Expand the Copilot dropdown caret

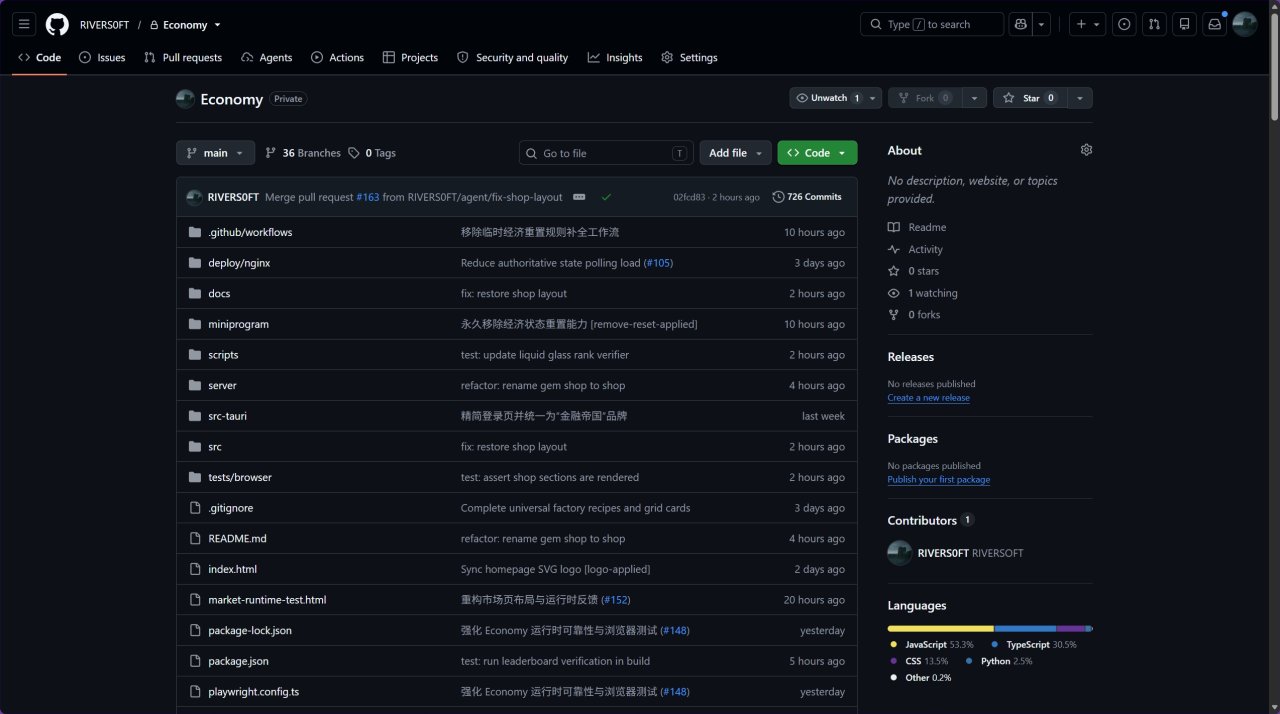tap(1042, 24)
